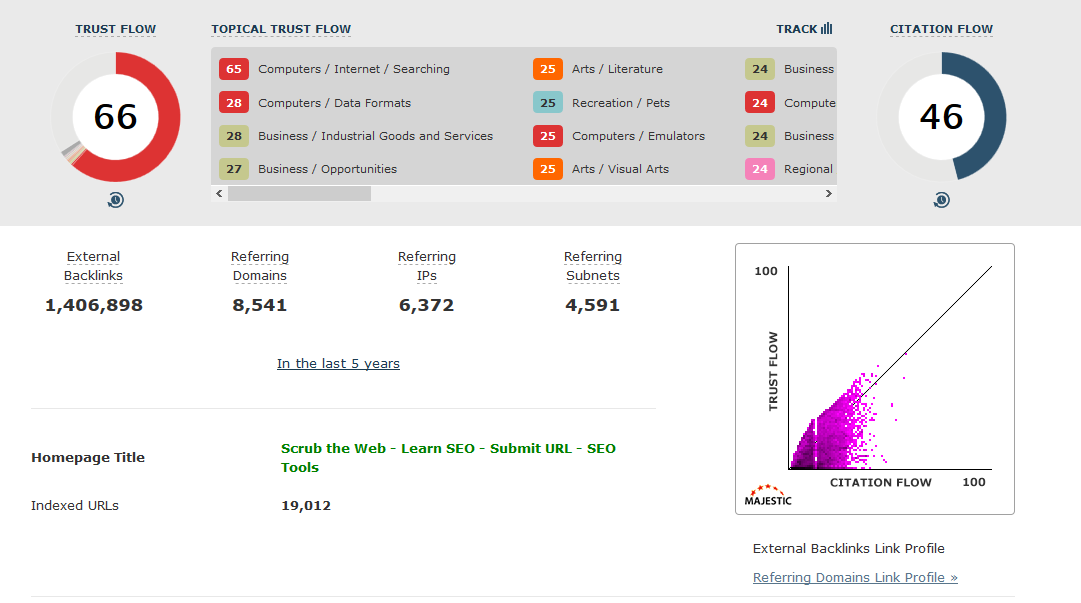
Task: Click the red 24 badge beside Compute
Action: click(760, 103)
